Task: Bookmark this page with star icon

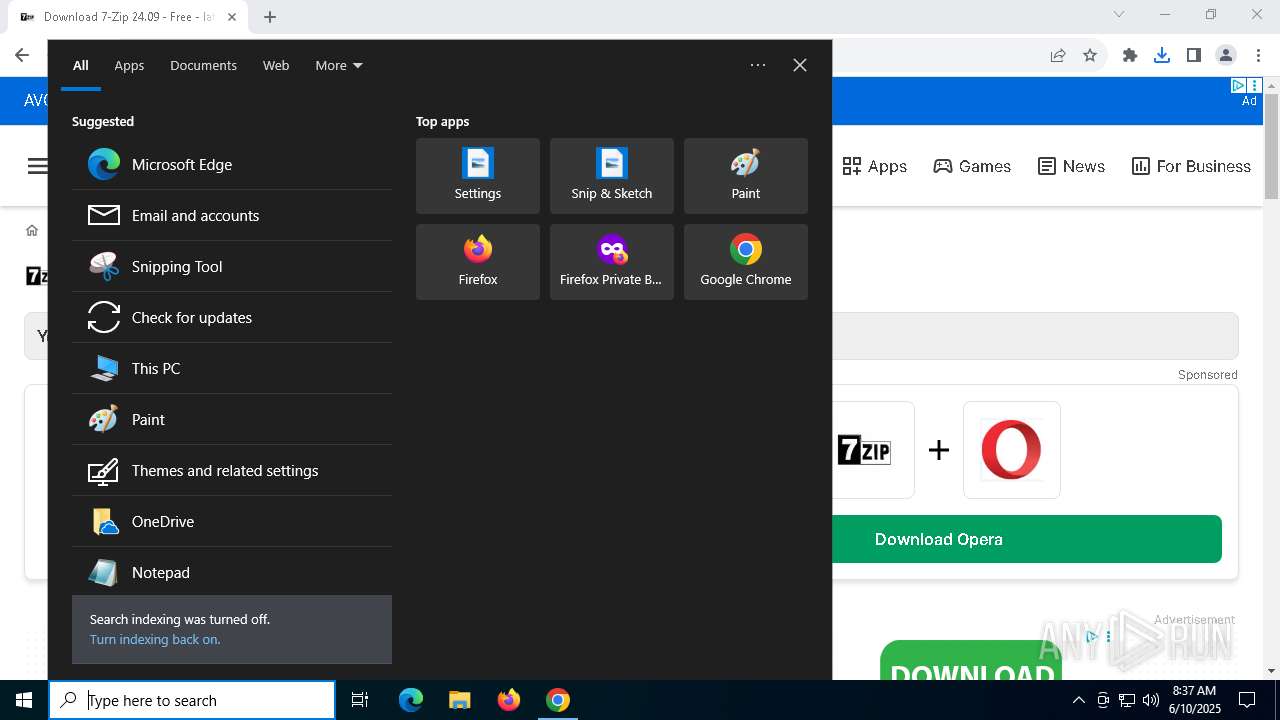Action: click(x=1090, y=55)
